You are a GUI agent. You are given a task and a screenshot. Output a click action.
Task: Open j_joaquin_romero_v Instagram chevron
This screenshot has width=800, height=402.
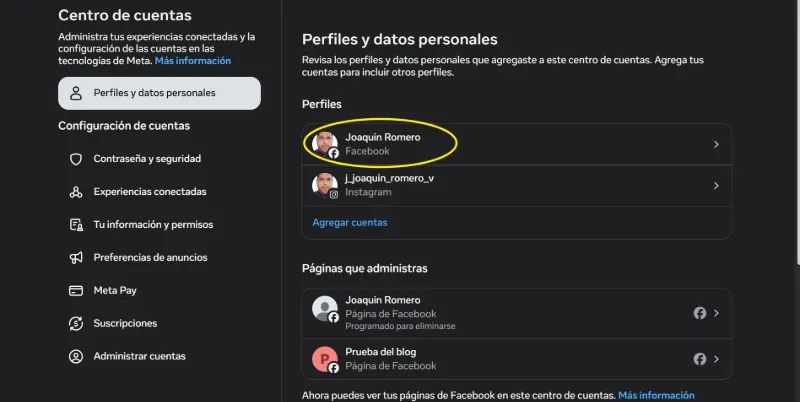(x=716, y=186)
